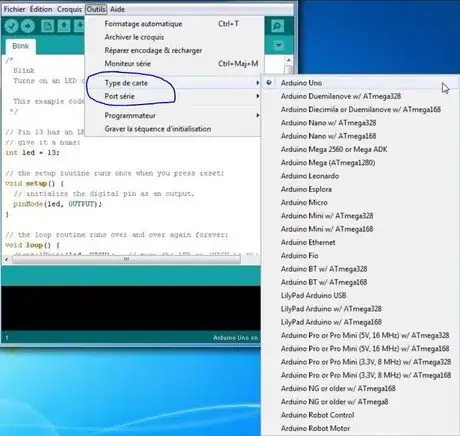Pick Arduino Ethernet board
This screenshot has width=460, height=436.
pyautogui.click(x=360, y=242)
